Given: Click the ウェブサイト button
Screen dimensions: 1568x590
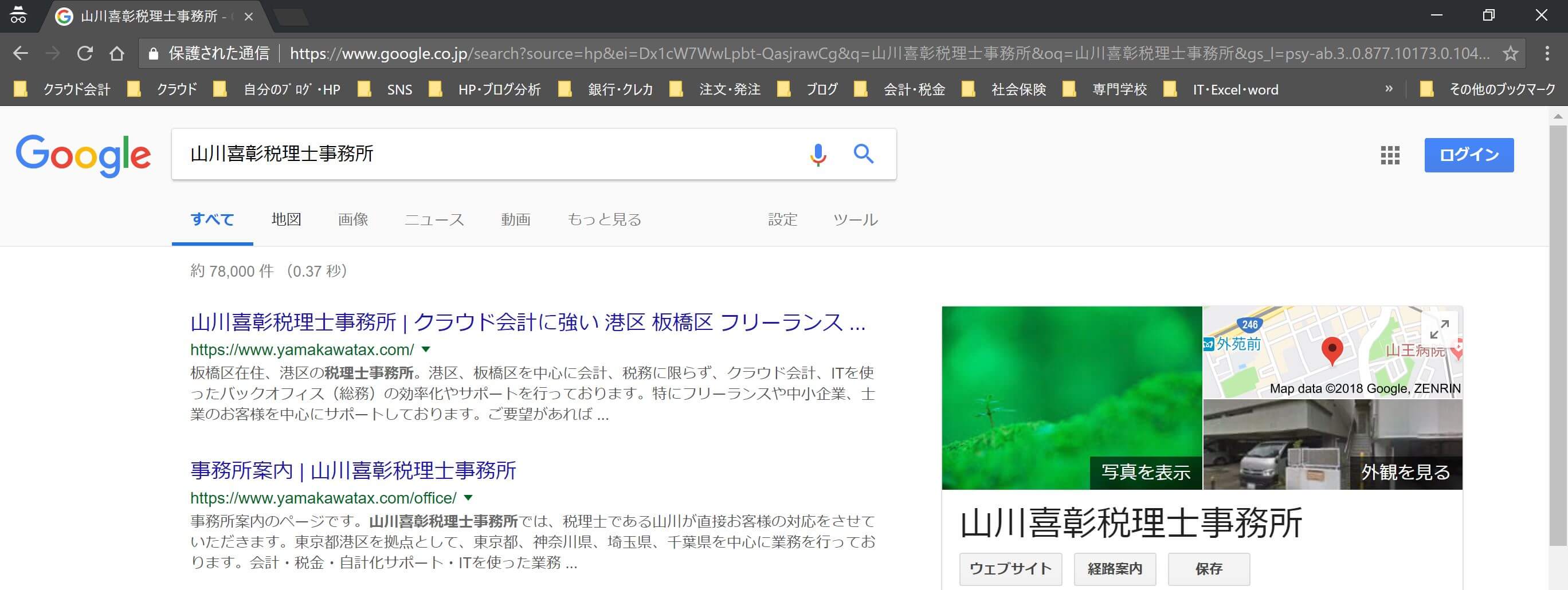Looking at the screenshot, I should coord(1010,569).
